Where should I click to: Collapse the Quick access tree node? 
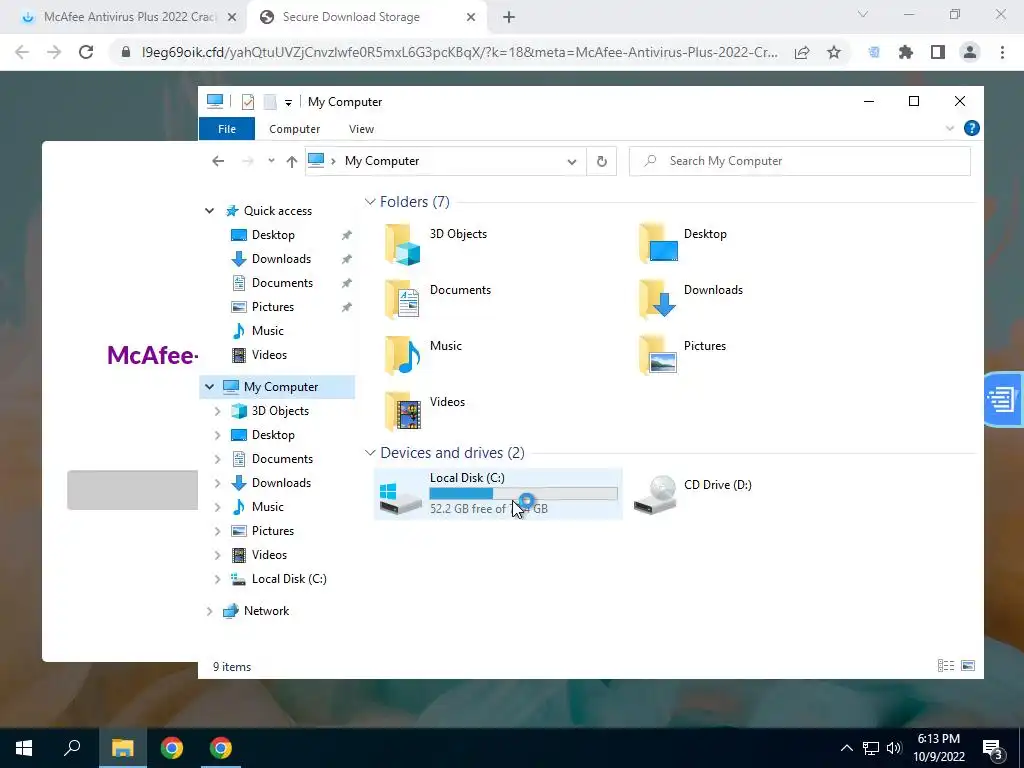pyautogui.click(x=210, y=211)
